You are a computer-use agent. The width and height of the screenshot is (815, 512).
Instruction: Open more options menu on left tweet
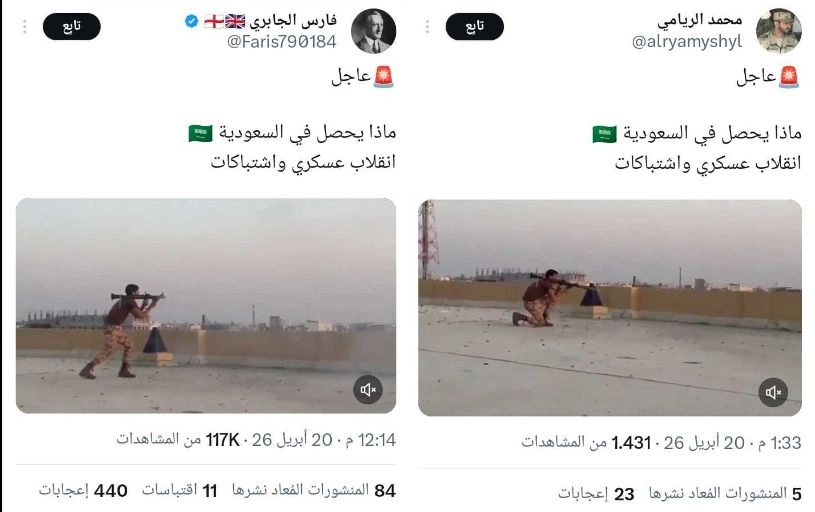[x=24, y=27]
